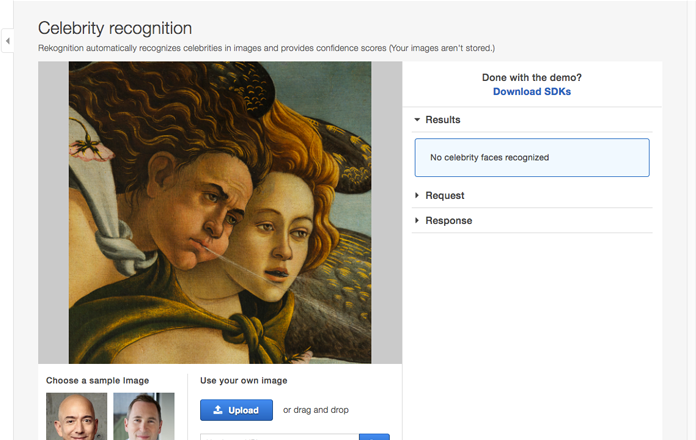Viewport: 696px width, 440px height.
Task: Collapse the left sidebar using arrow tab
Action: [x=8, y=41]
